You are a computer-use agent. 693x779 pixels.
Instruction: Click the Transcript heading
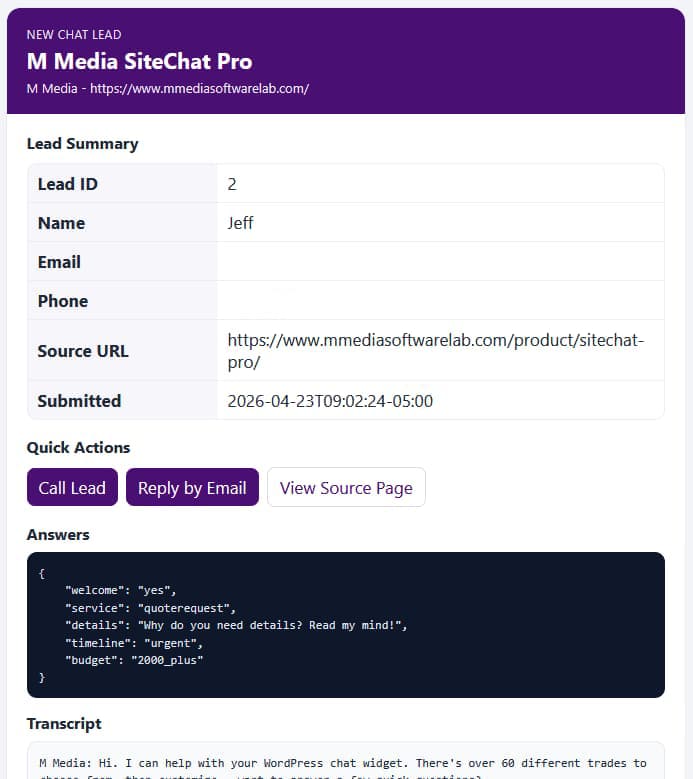[64, 724]
